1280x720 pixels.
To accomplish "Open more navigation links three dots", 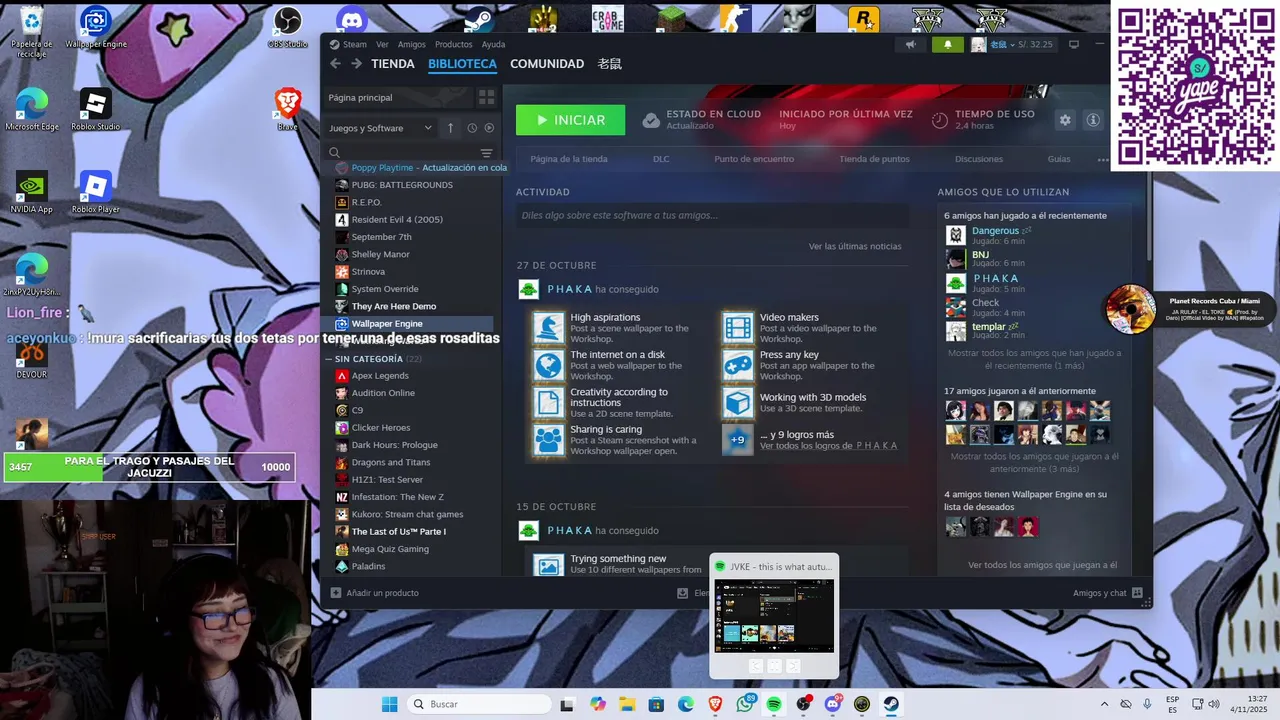I will pyautogui.click(x=1103, y=159).
